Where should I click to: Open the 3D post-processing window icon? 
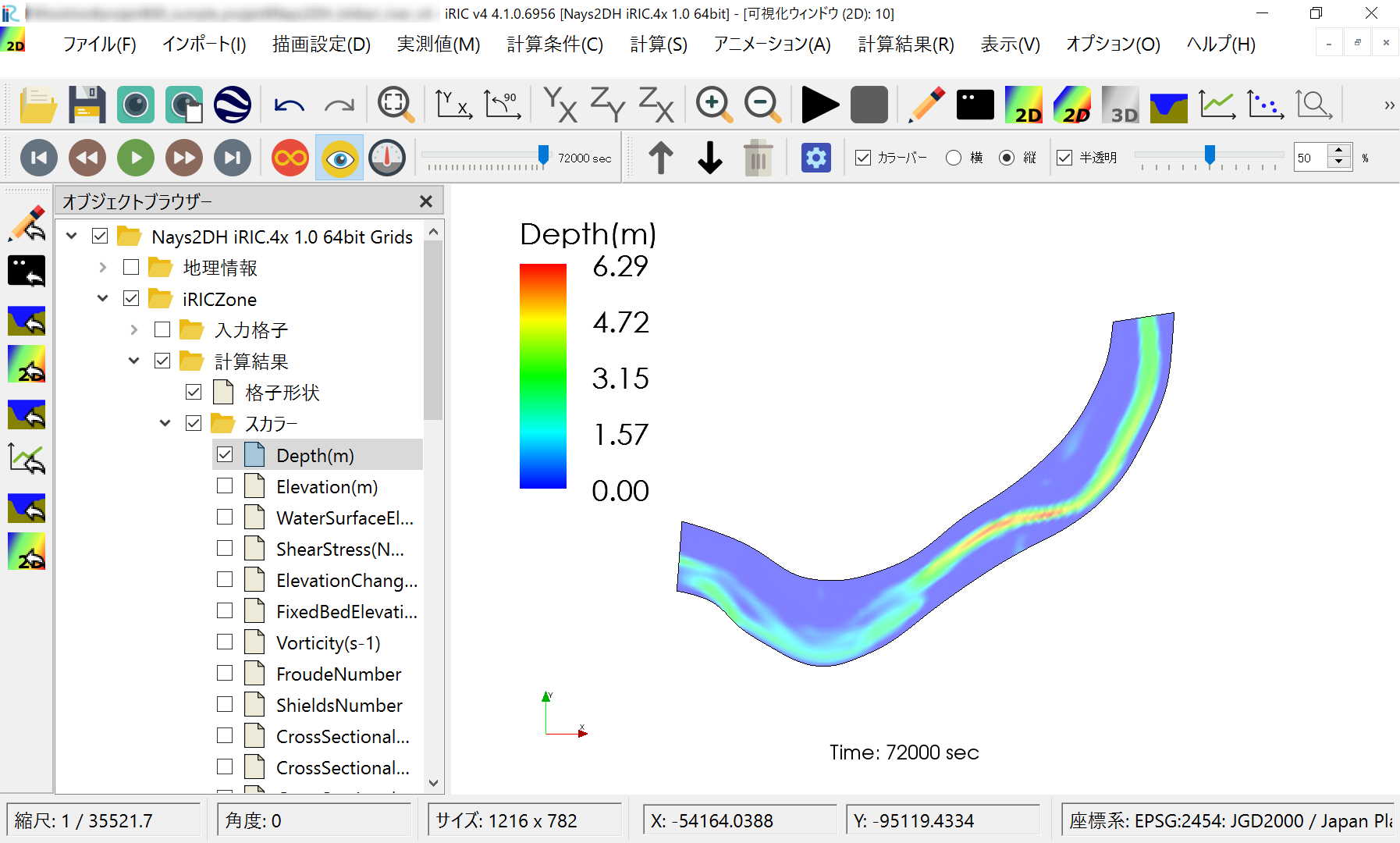(1120, 105)
